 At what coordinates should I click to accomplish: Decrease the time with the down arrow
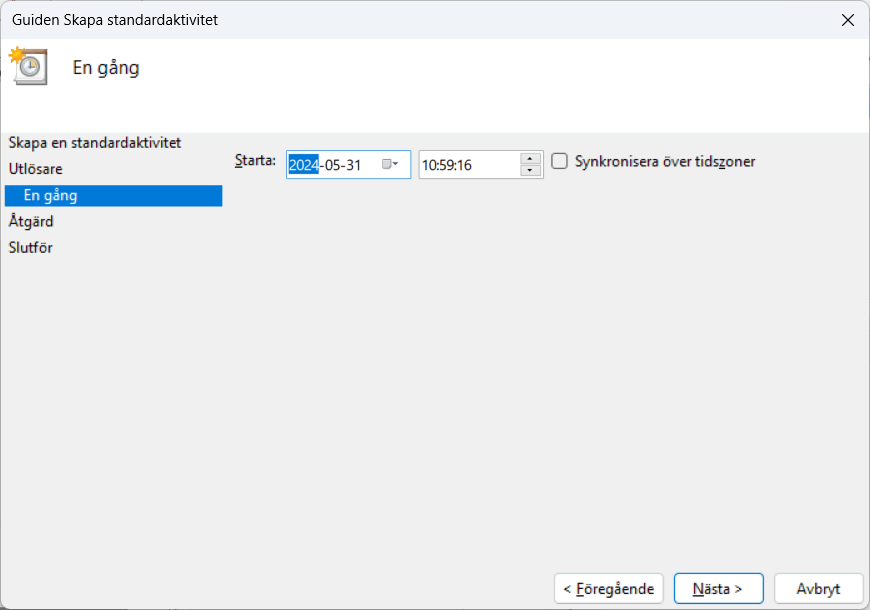531,171
